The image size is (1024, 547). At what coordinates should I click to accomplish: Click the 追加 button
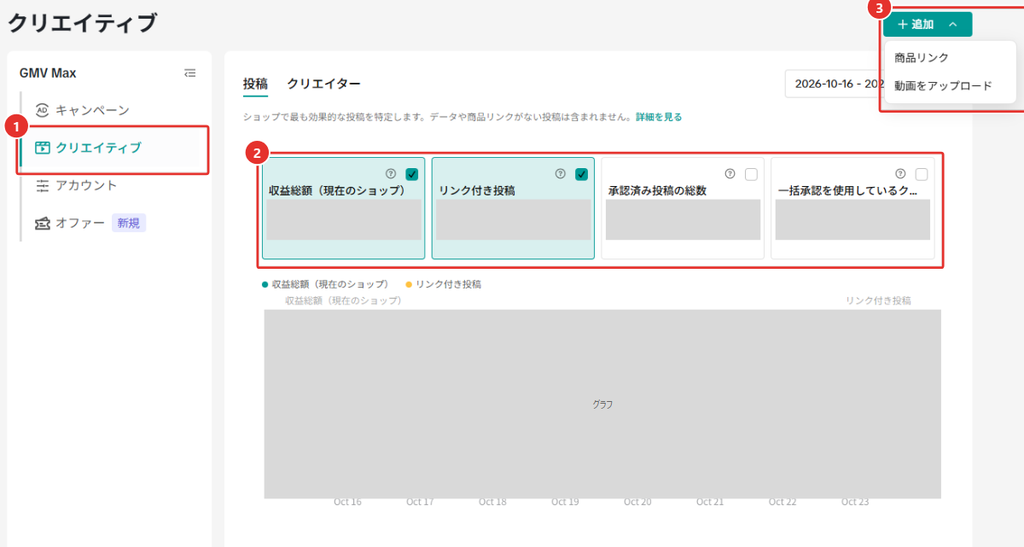click(x=927, y=24)
